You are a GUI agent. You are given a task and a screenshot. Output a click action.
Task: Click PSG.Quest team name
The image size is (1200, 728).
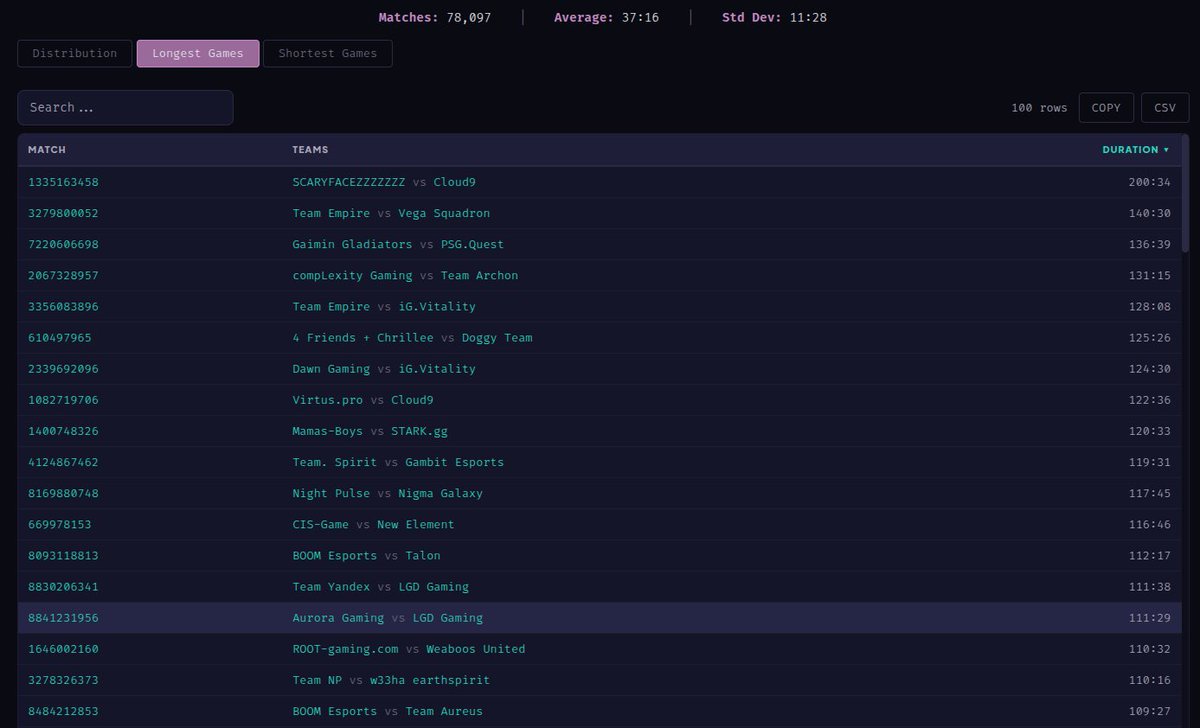[x=472, y=244]
